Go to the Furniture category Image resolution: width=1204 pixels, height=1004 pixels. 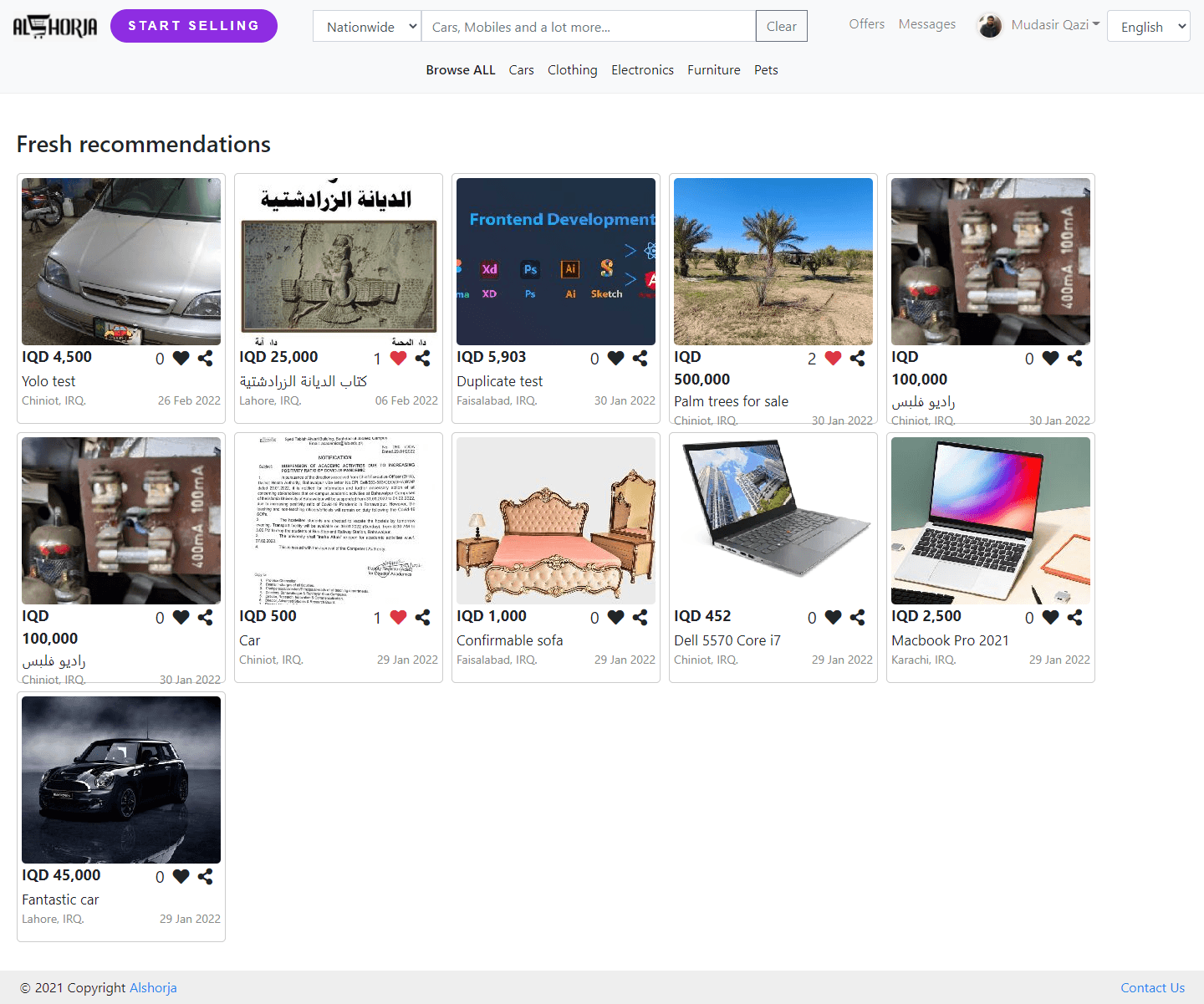click(x=713, y=70)
